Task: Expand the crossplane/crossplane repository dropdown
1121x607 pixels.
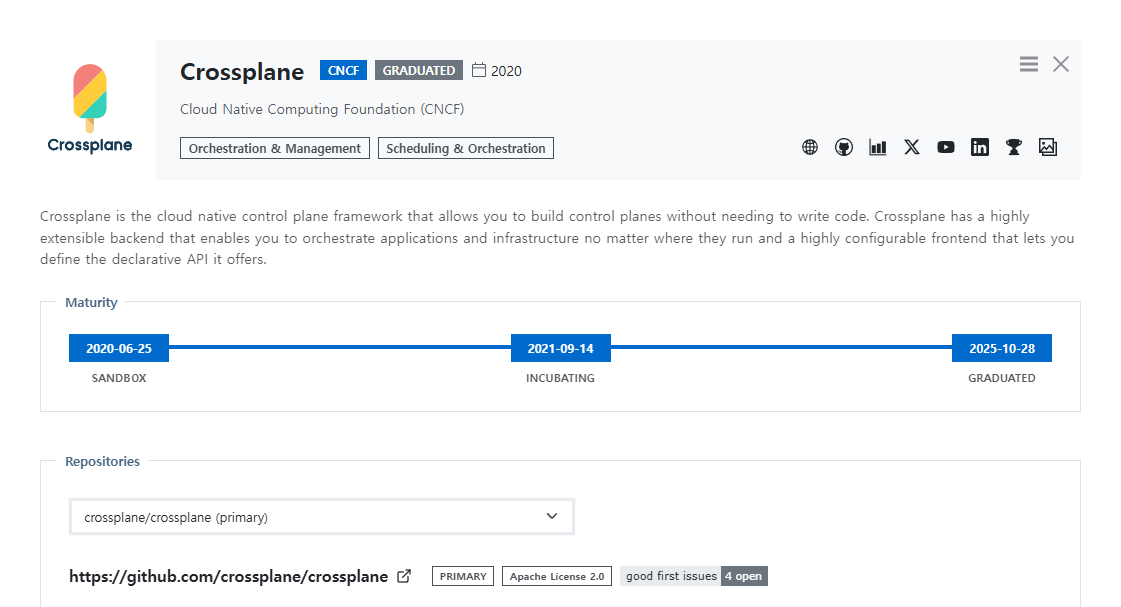Action: point(322,517)
